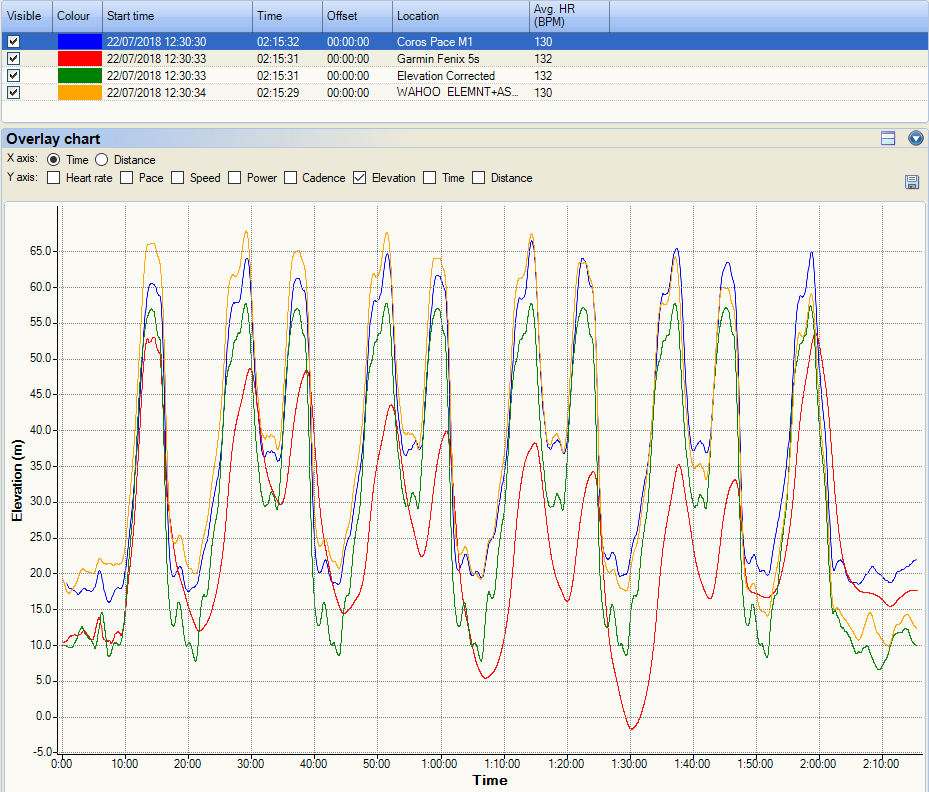Click the Avg. HR (BPM) column header
The image size is (929, 792).
tap(567, 16)
